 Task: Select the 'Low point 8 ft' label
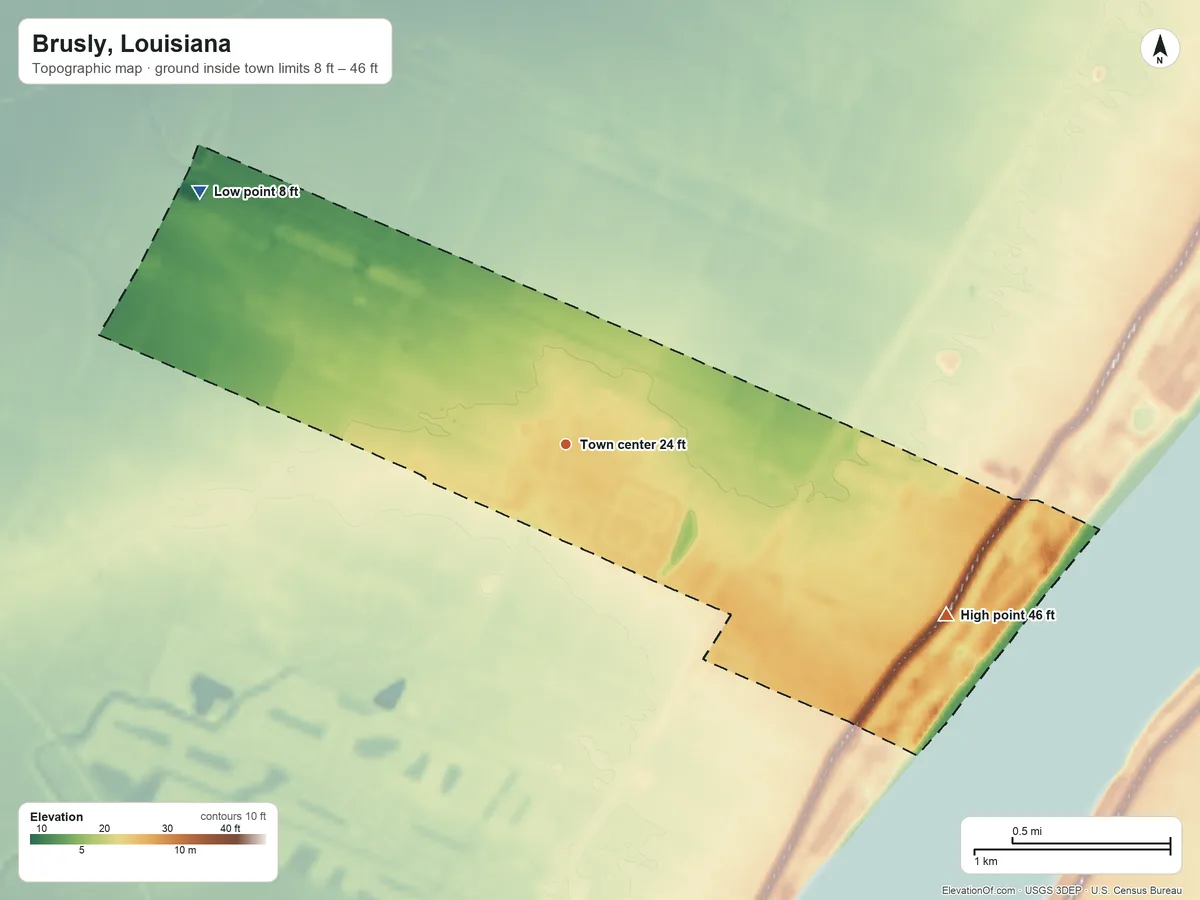coord(256,192)
